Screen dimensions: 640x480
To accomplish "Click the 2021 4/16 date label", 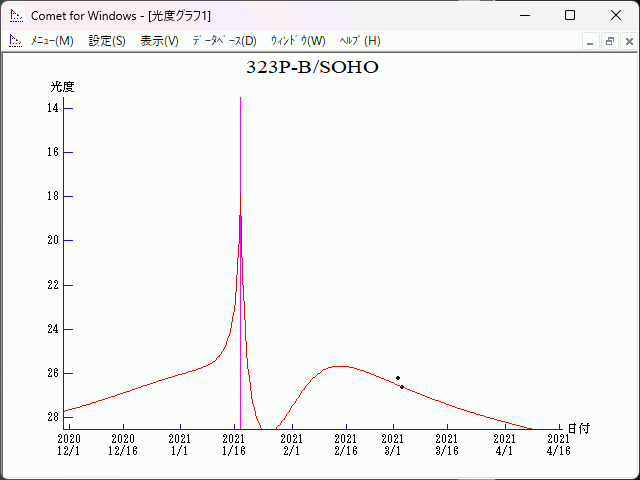I will (x=559, y=445).
